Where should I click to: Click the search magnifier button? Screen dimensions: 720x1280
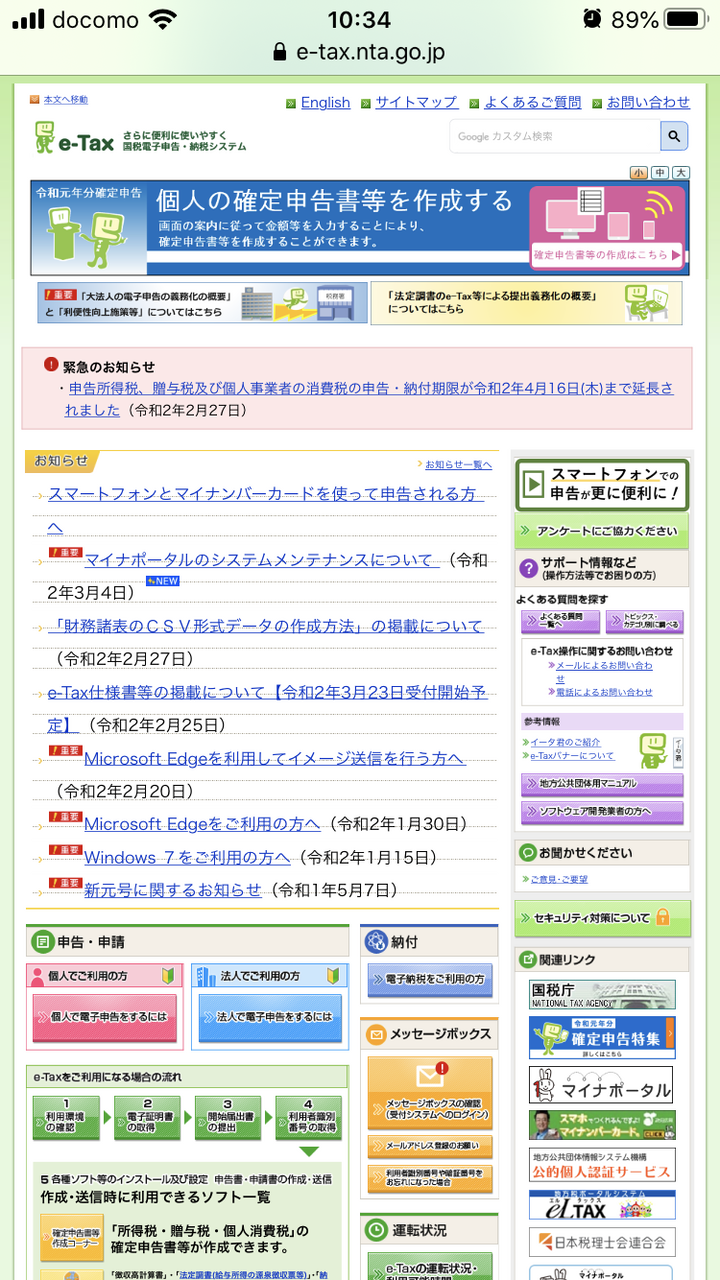pos(675,136)
